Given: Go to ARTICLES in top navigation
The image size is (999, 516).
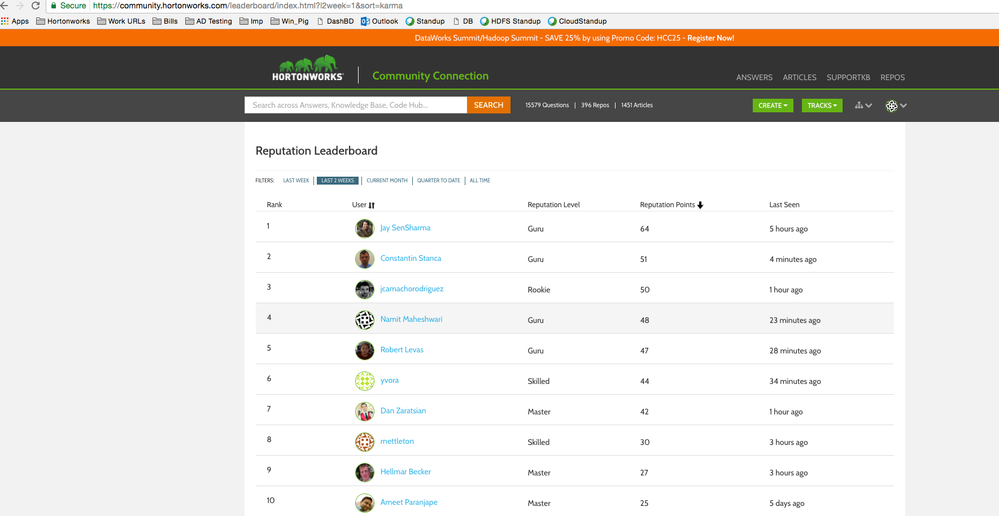Looking at the screenshot, I should (800, 78).
